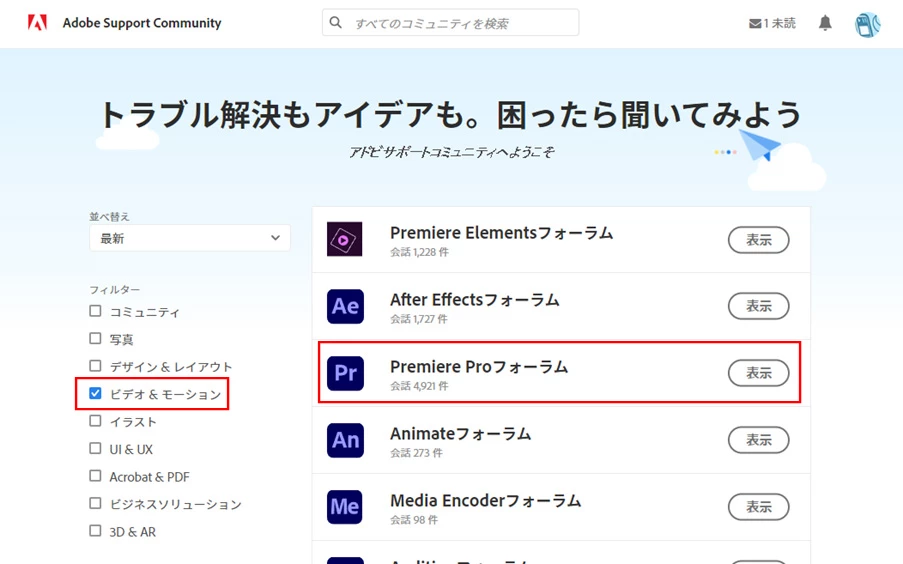This screenshot has width=903, height=564.
Task: Open the notifications bell icon
Action: point(825,23)
